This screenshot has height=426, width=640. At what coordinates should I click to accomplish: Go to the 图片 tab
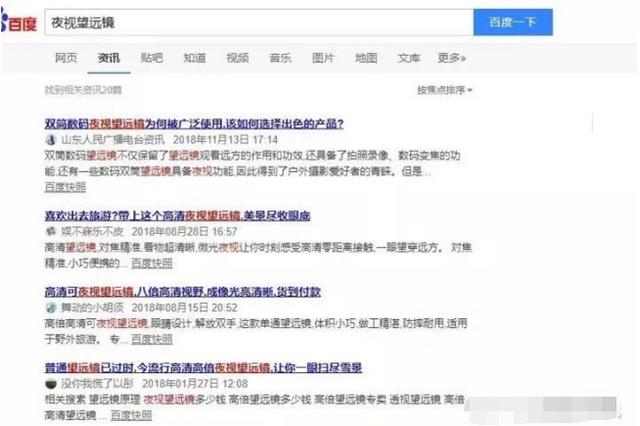[x=323, y=58]
